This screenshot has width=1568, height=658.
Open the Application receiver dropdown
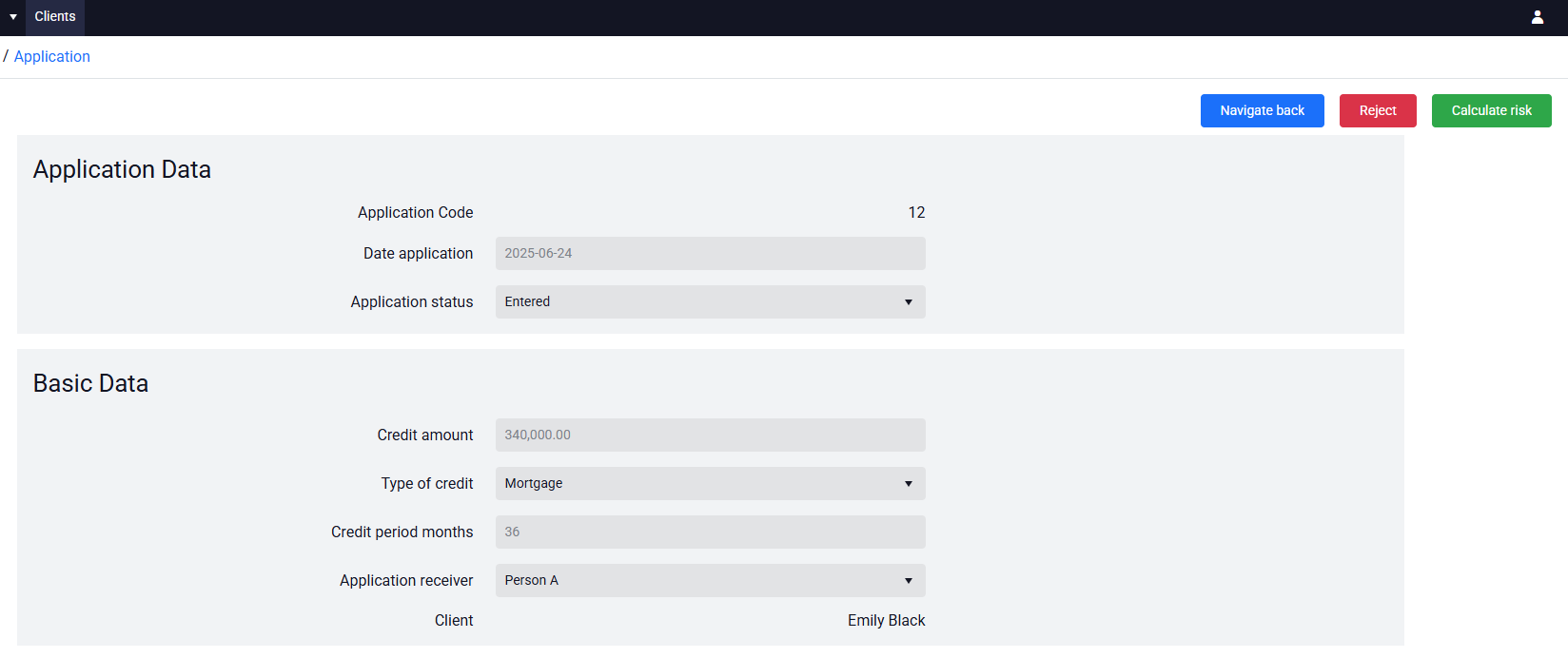(x=711, y=581)
